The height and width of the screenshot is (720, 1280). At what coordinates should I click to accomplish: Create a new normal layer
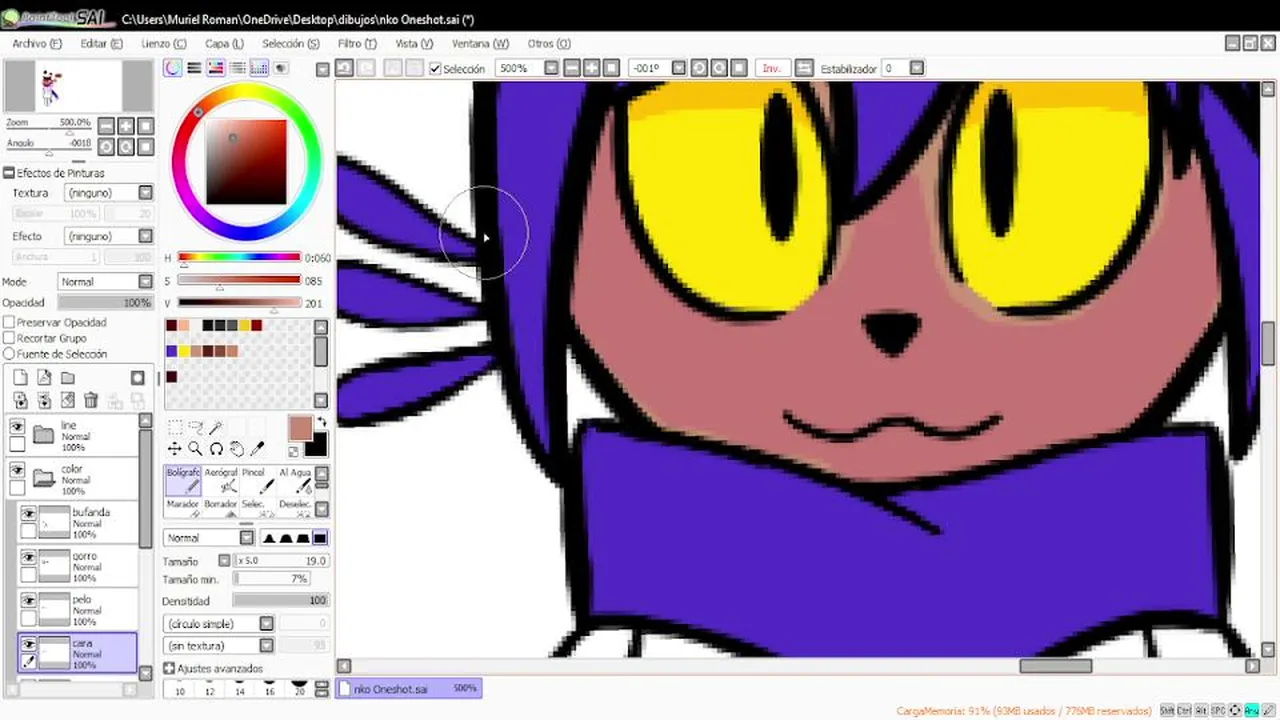(19, 377)
